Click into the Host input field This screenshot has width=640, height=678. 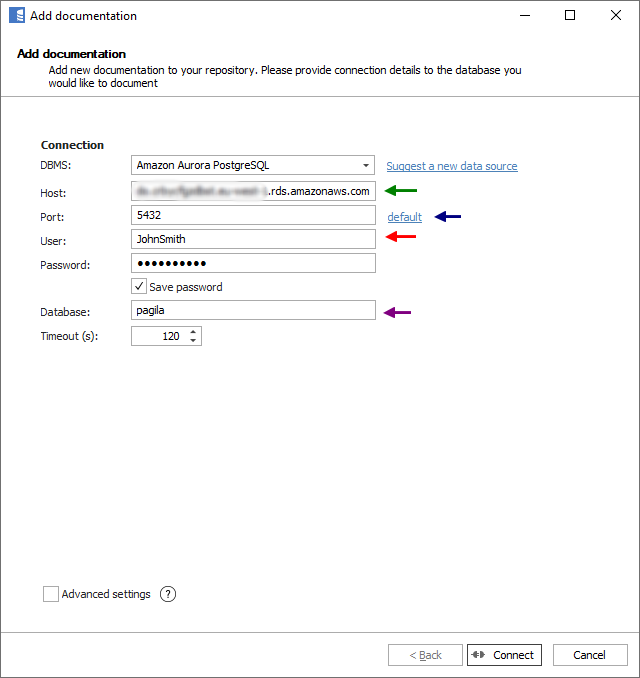pos(253,191)
